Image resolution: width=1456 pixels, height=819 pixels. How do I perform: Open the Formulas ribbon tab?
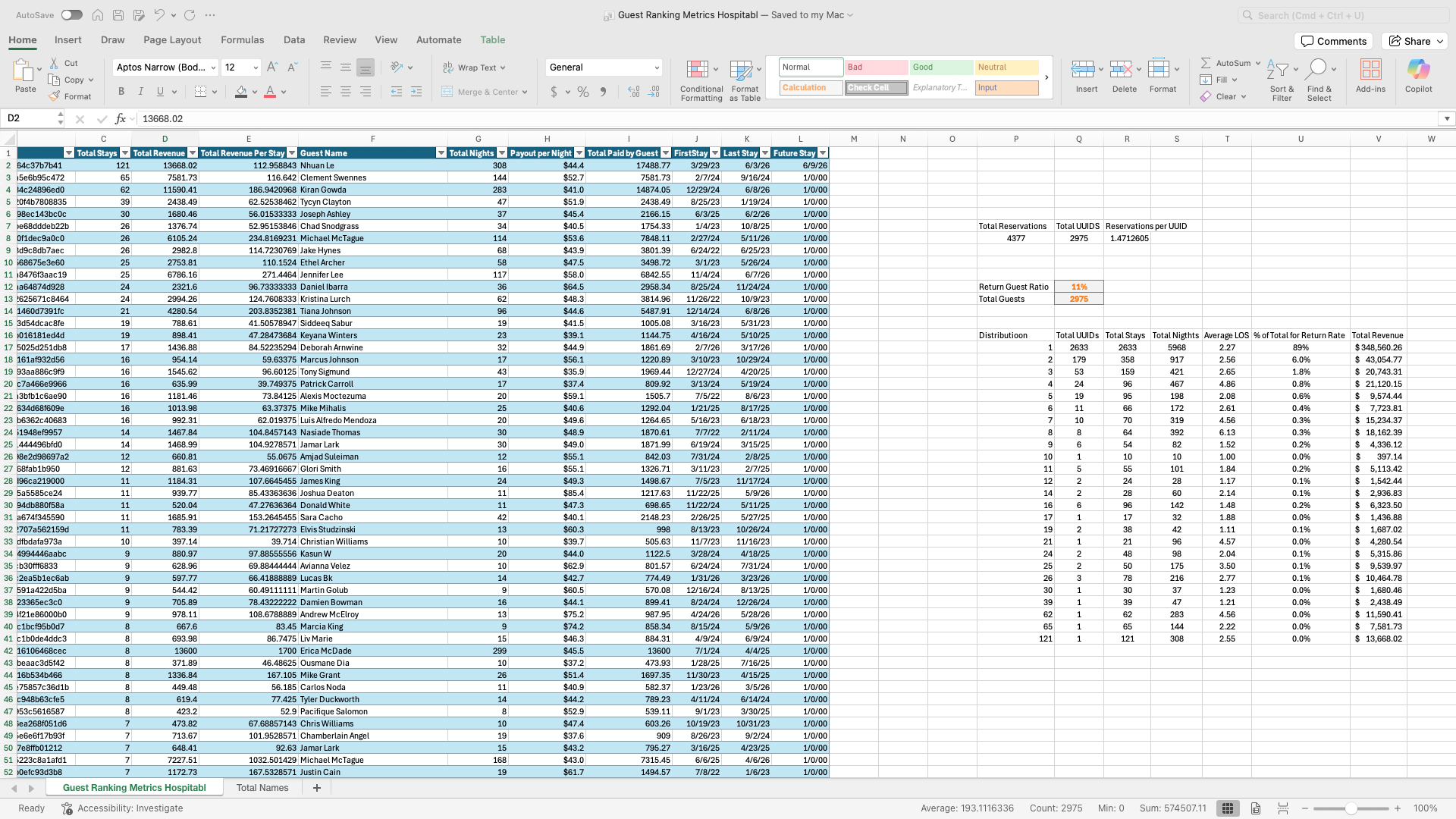[243, 40]
